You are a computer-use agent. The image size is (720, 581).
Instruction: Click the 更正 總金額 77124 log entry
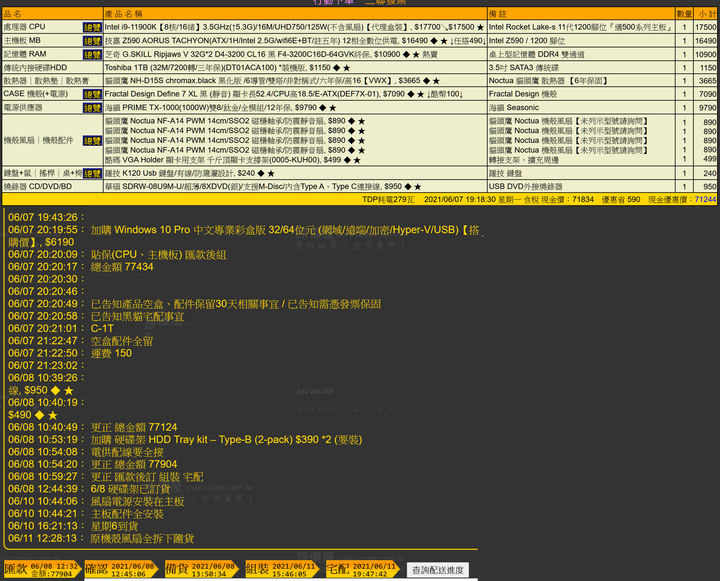pyautogui.click(x=134, y=427)
